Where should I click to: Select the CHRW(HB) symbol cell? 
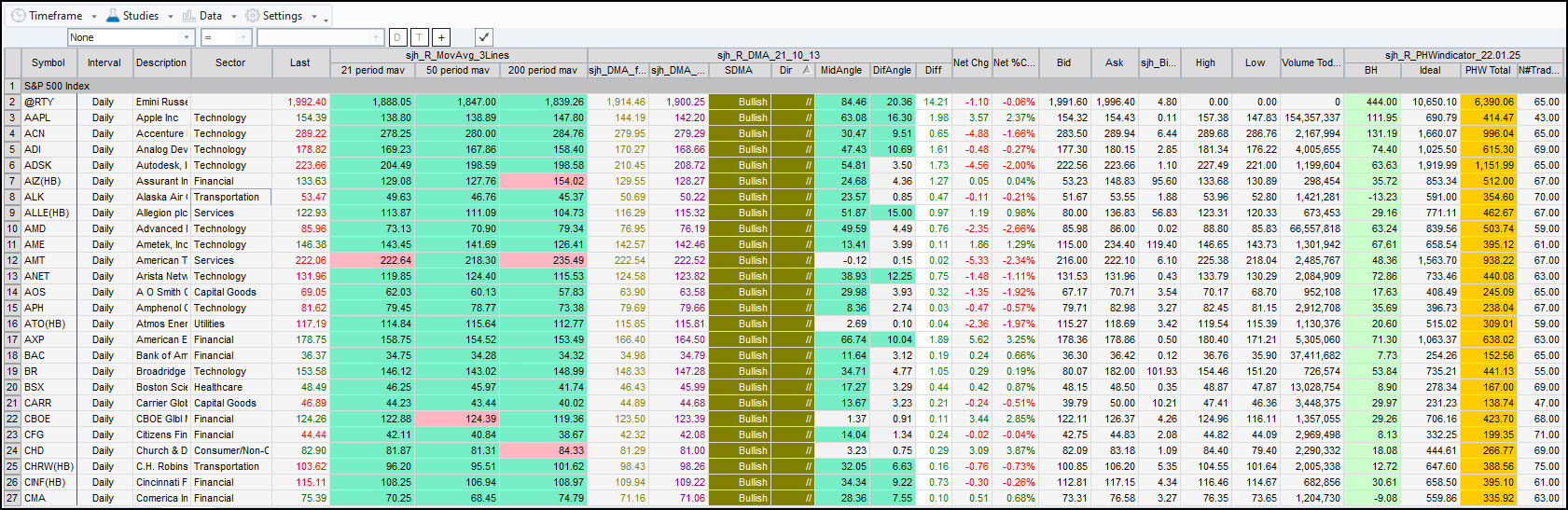tap(49, 466)
